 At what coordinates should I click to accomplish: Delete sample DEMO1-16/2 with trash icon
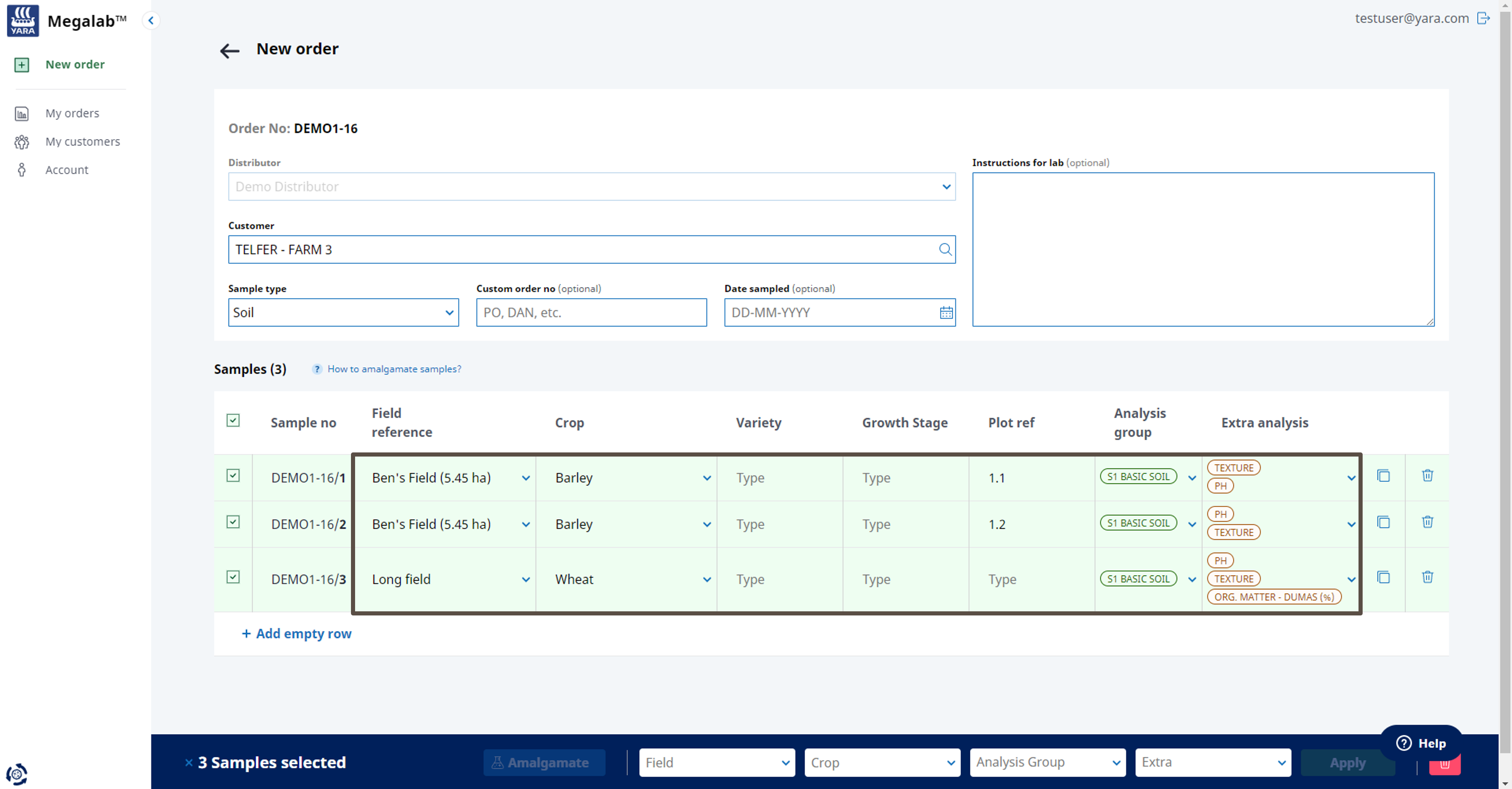click(x=1427, y=522)
